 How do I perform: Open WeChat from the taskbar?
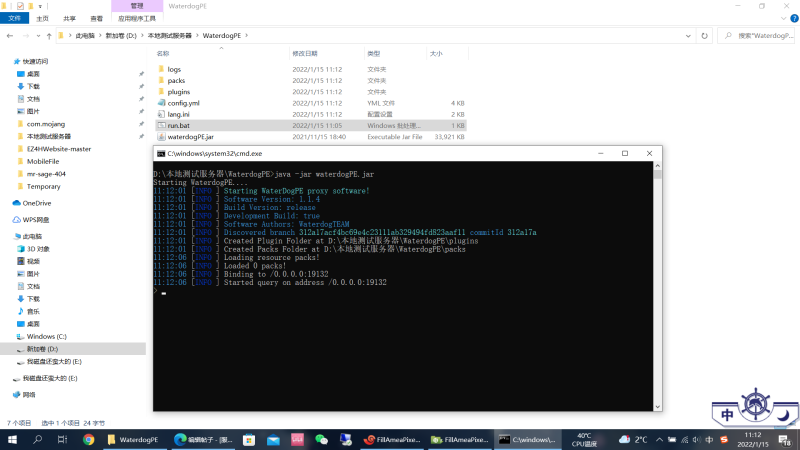click(x=321, y=439)
